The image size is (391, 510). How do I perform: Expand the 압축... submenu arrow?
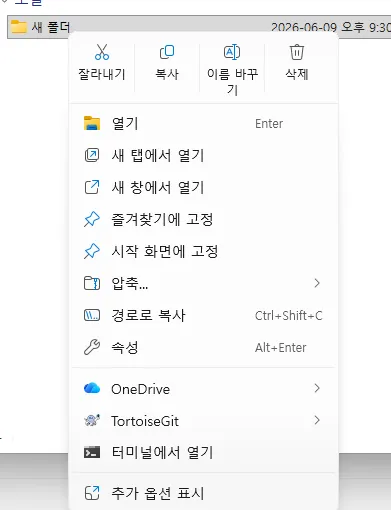pyautogui.click(x=317, y=283)
